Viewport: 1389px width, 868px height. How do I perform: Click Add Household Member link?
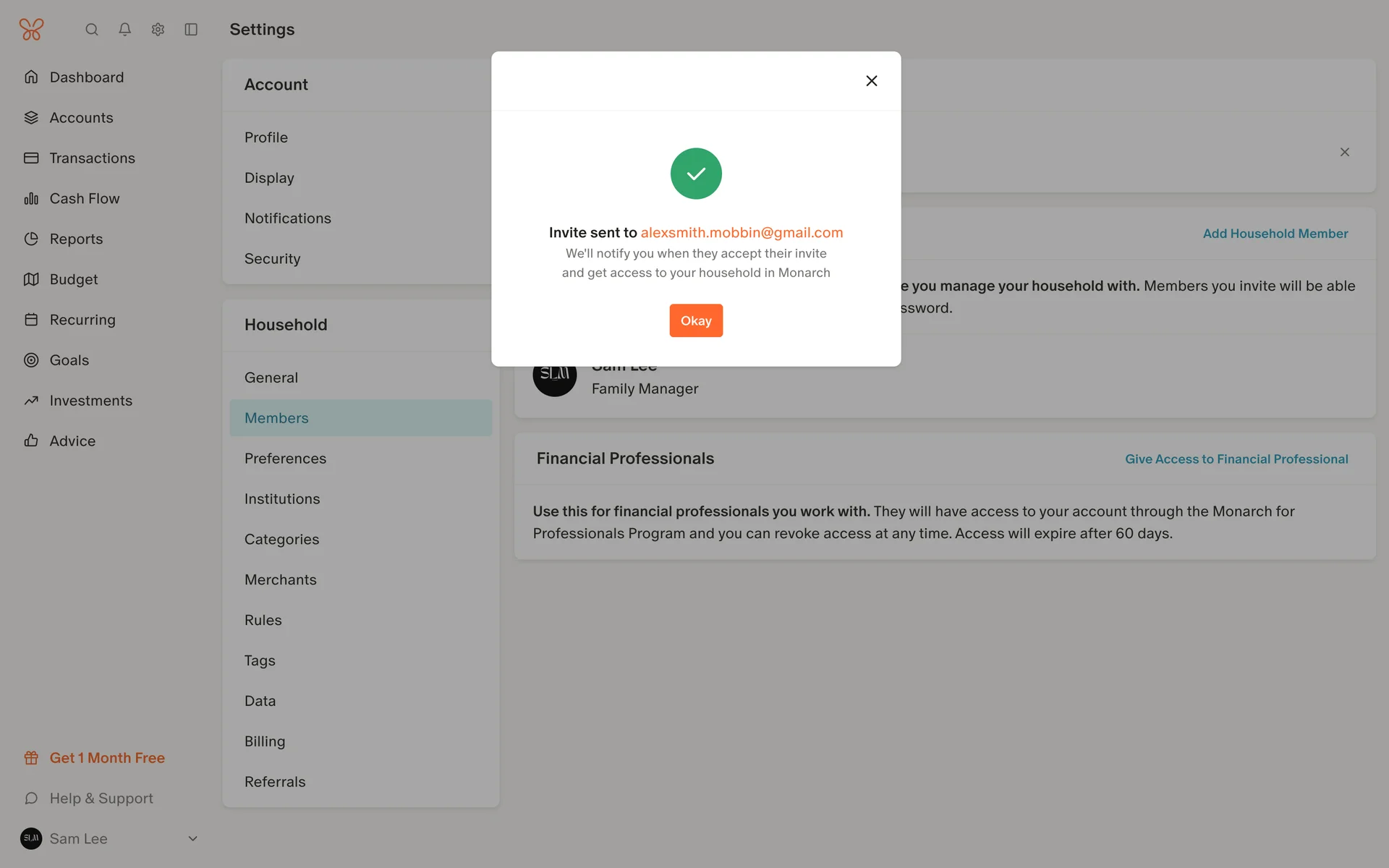pyautogui.click(x=1275, y=234)
